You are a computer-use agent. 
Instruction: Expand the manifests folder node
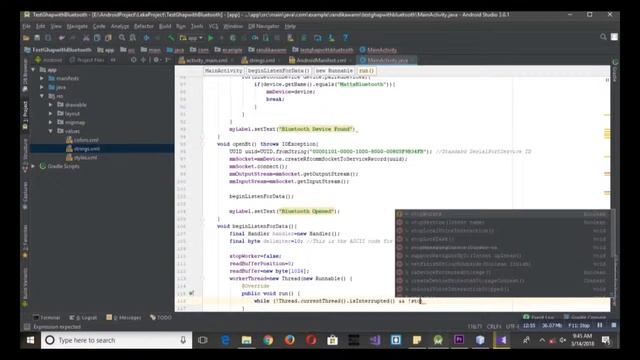(x=42, y=78)
